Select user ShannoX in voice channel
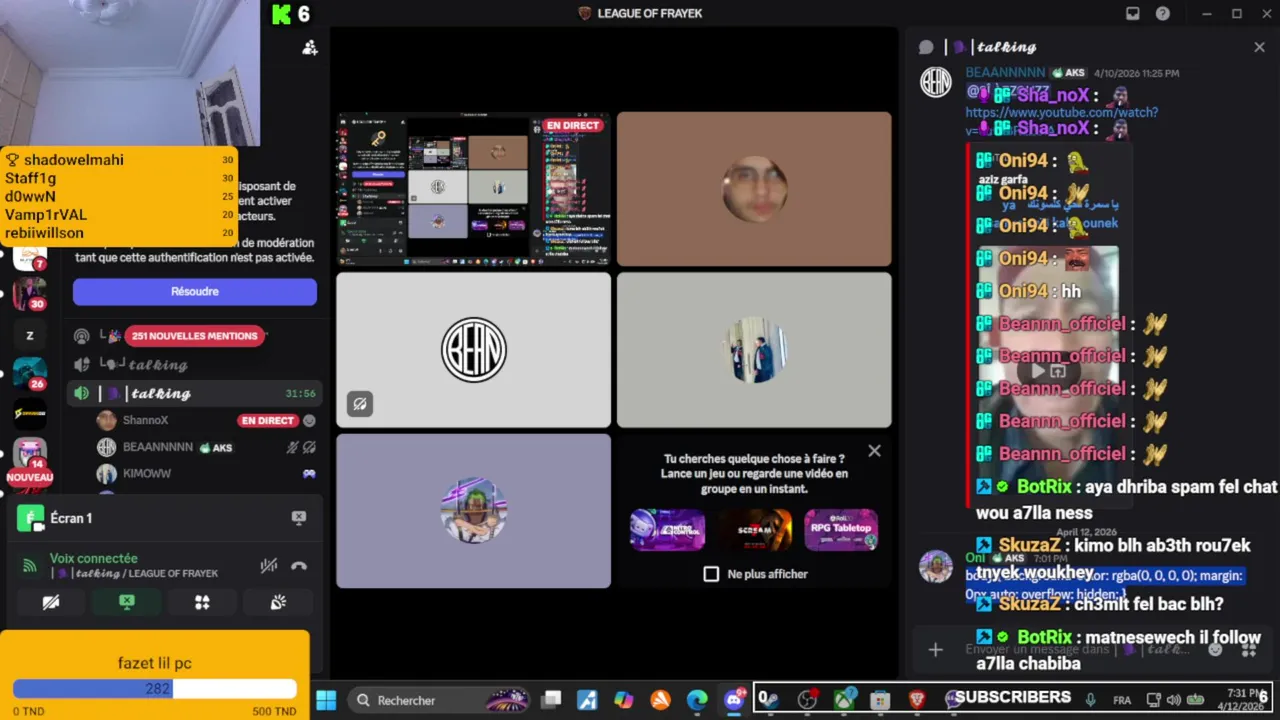Image resolution: width=1280 pixels, height=720 pixels. [x=145, y=420]
